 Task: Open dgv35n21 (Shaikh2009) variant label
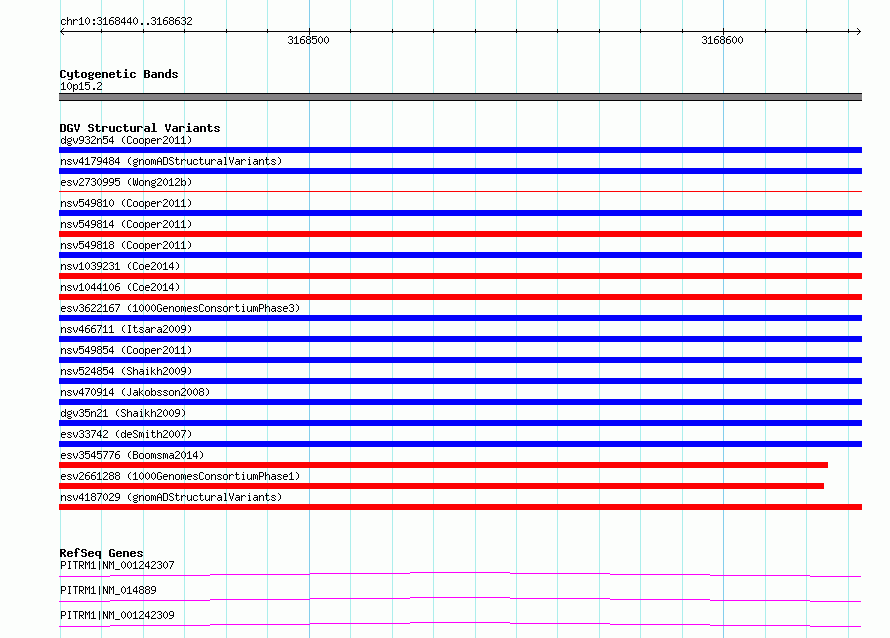click(x=123, y=413)
